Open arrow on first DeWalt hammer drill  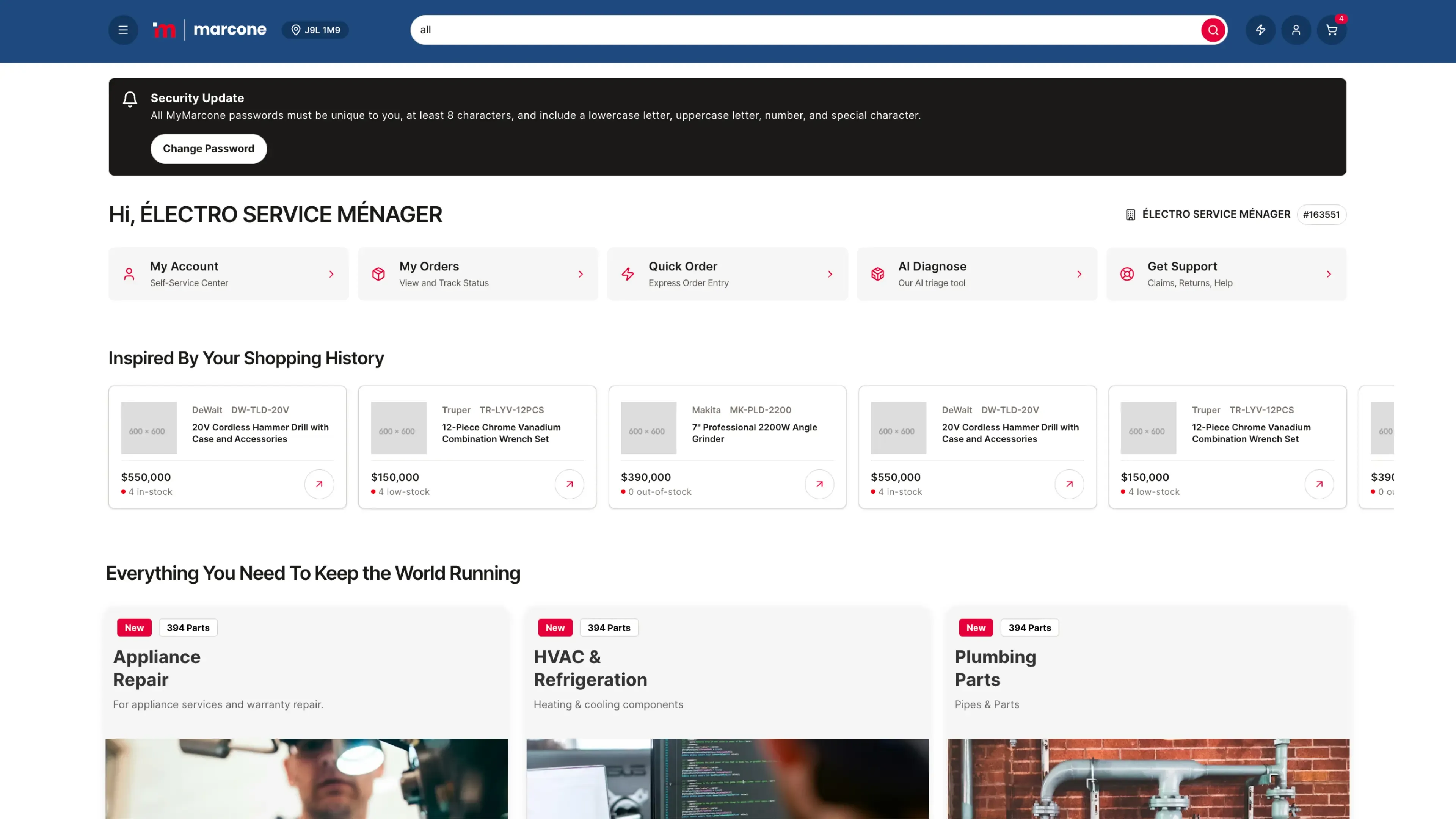[319, 484]
